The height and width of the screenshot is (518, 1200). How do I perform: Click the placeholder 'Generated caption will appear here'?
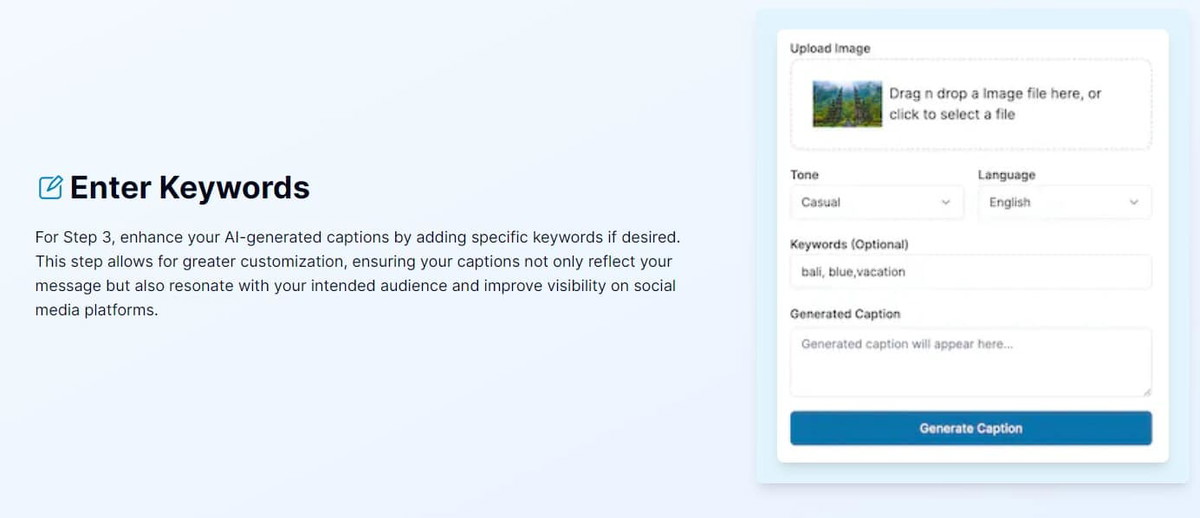(907, 343)
